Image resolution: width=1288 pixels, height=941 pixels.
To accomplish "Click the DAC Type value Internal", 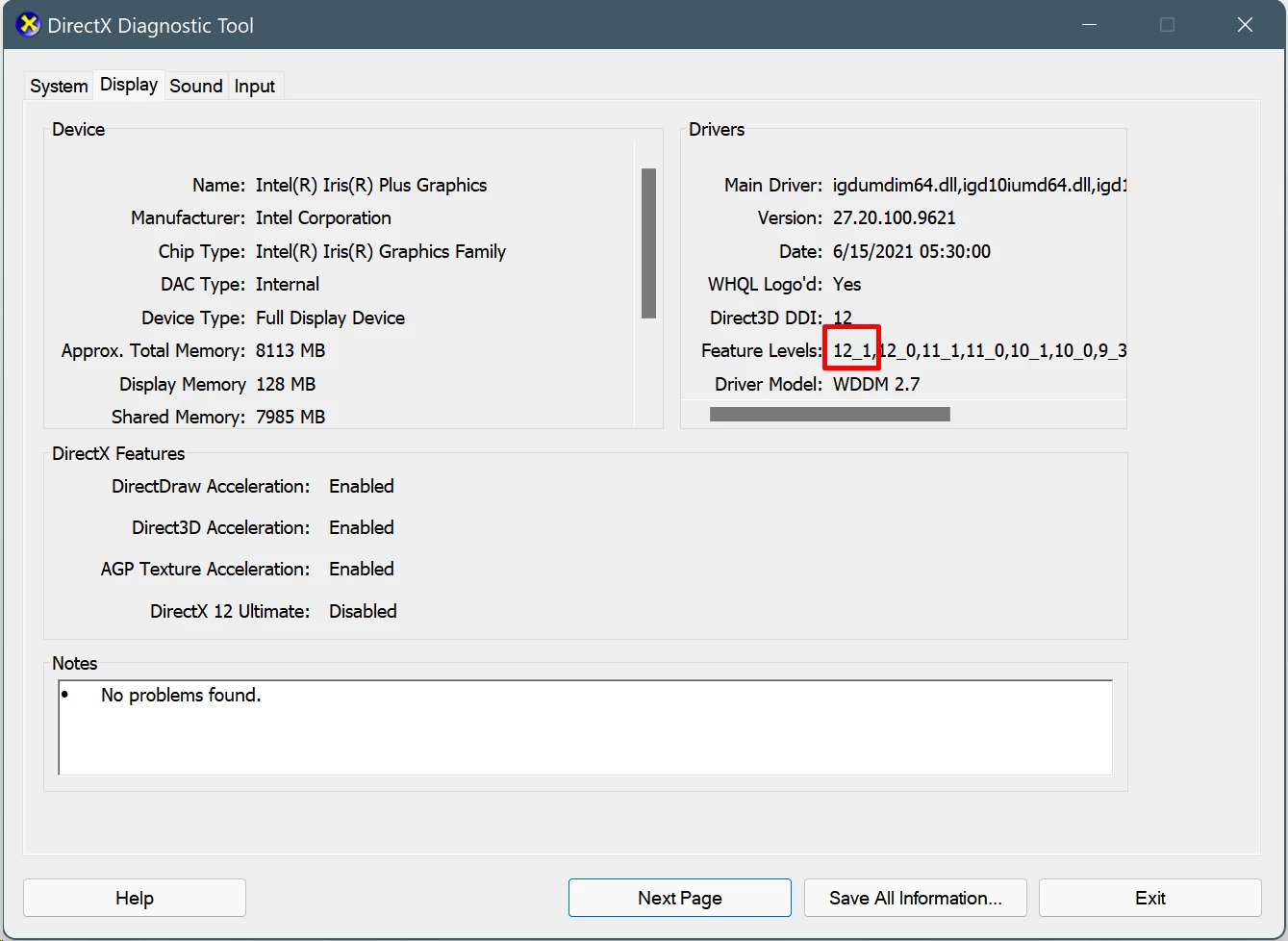I will click(x=288, y=284).
